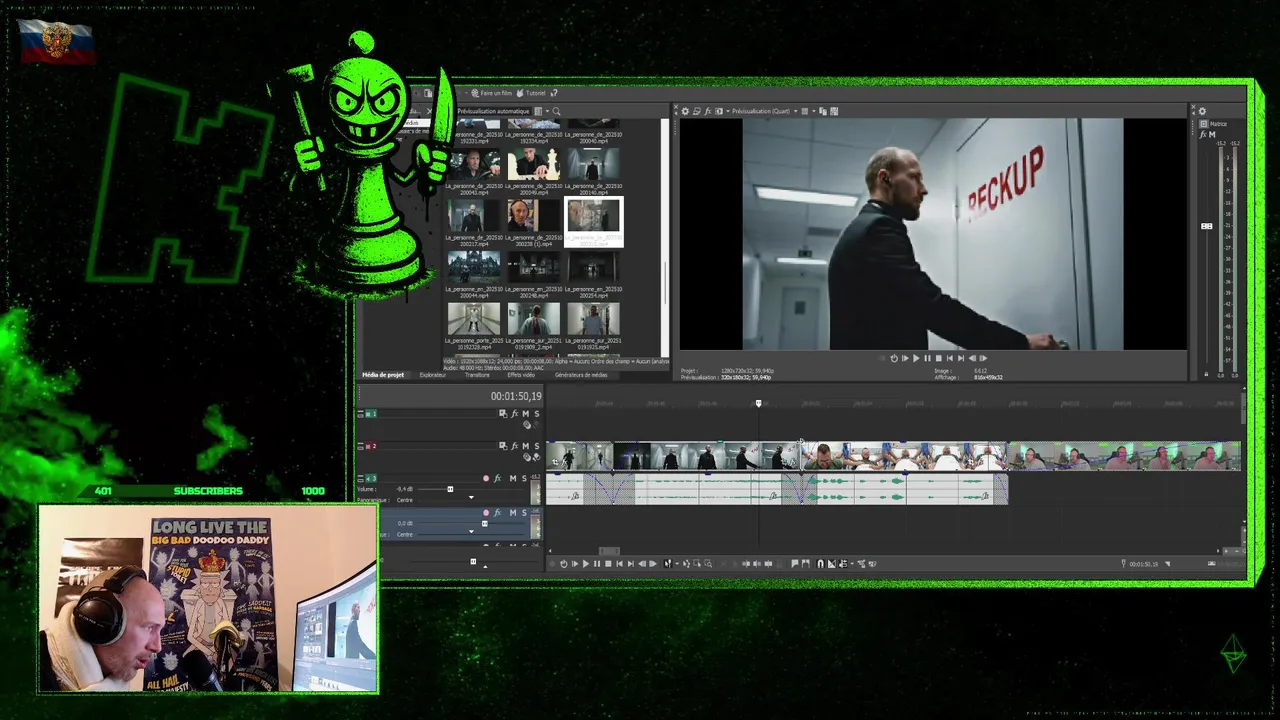Open audio track 4 fx icon
Viewport: 1280px width, 720px height.
(x=497, y=513)
